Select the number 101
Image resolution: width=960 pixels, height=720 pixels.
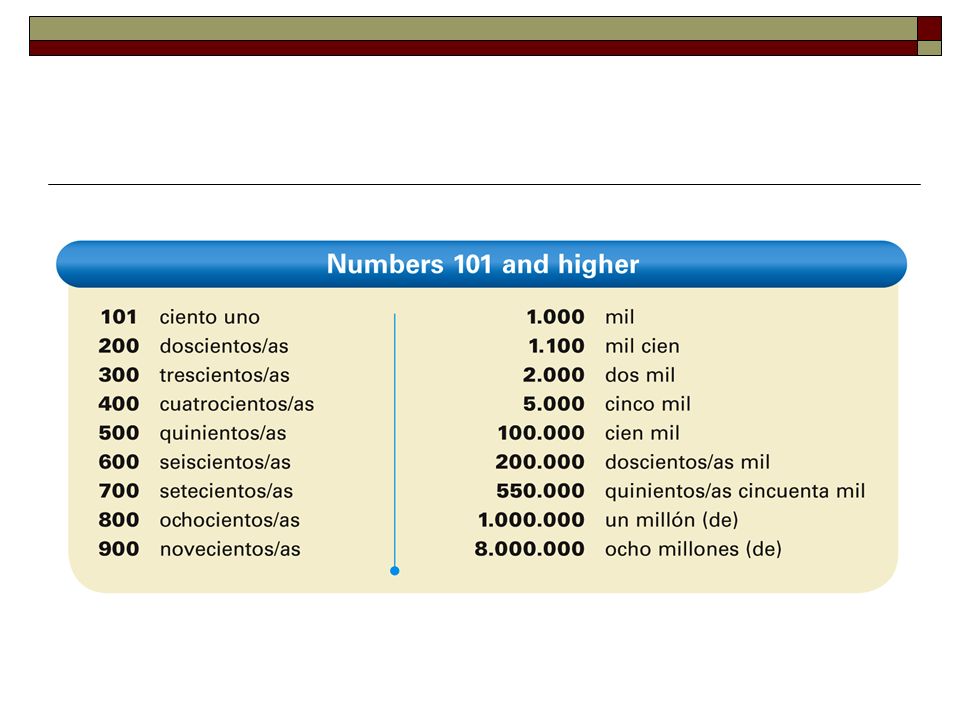pyautogui.click(x=118, y=317)
